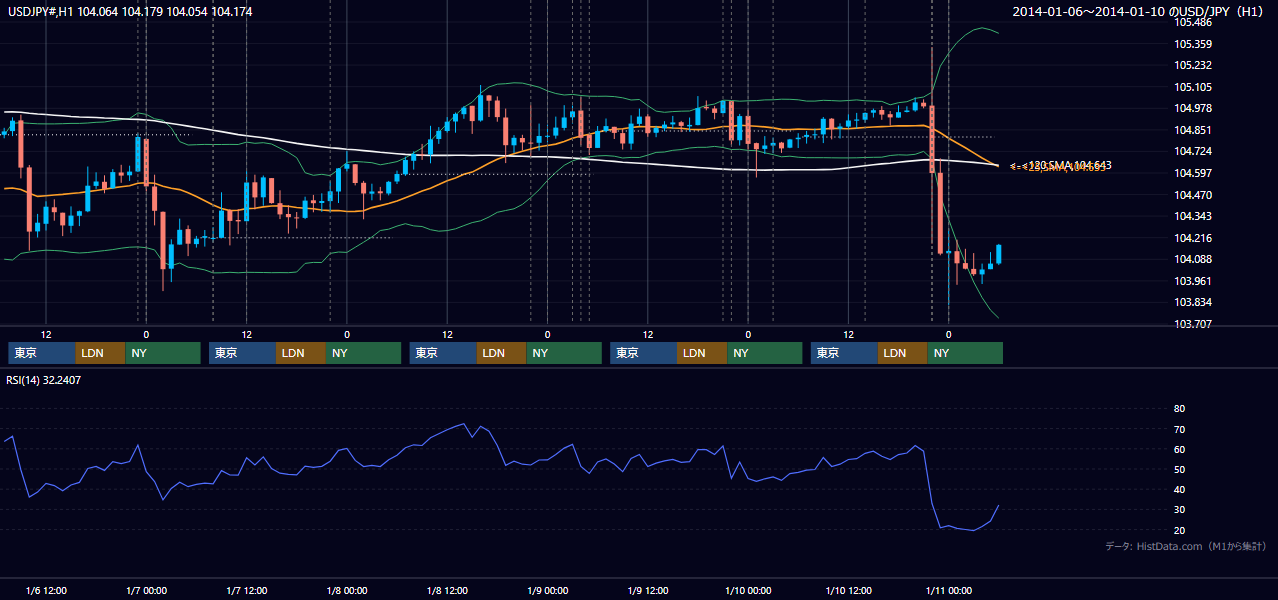Click the RSI 60 level label
The width and height of the screenshot is (1278, 600).
tap(1179, 449)
